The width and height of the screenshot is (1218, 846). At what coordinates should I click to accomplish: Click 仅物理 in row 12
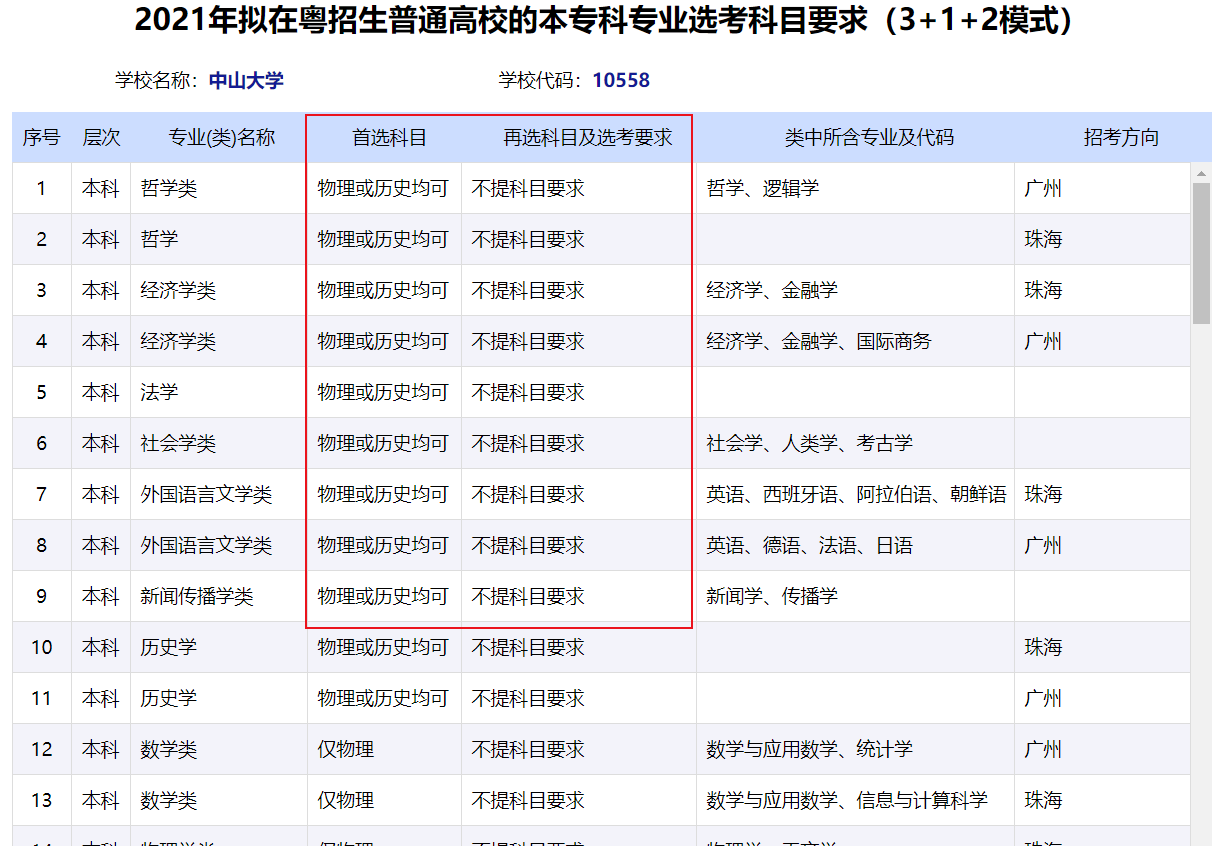click(346, 750)
